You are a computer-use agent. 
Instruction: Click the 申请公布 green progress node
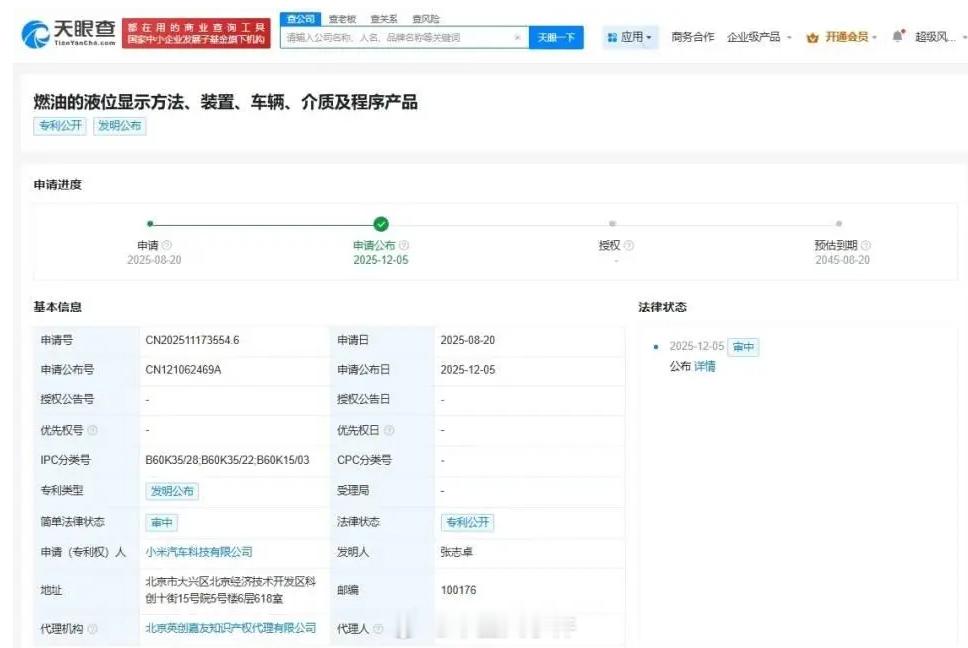pos(381,224)
